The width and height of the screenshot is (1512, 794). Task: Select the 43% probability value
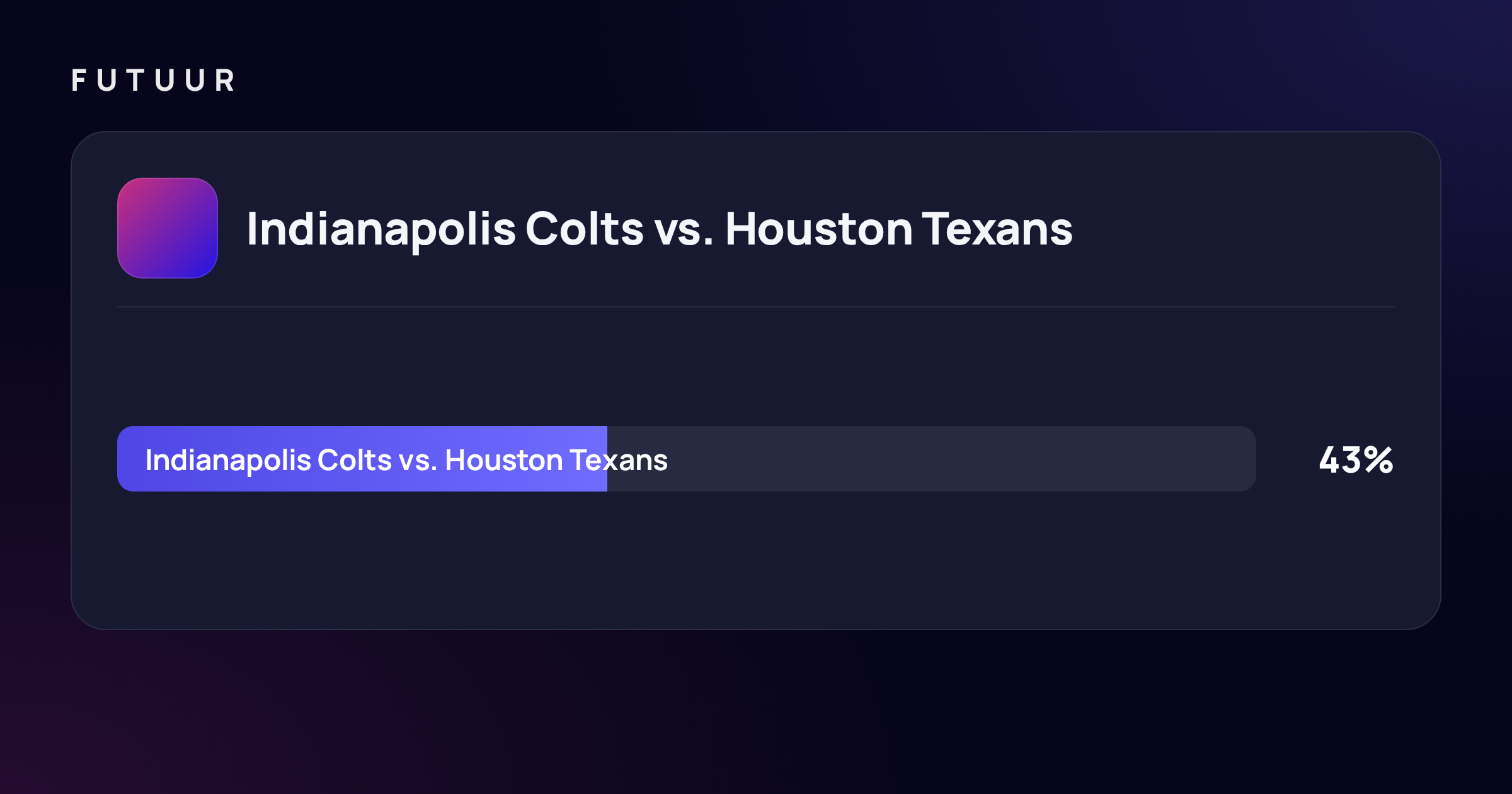pos(1356,459)
